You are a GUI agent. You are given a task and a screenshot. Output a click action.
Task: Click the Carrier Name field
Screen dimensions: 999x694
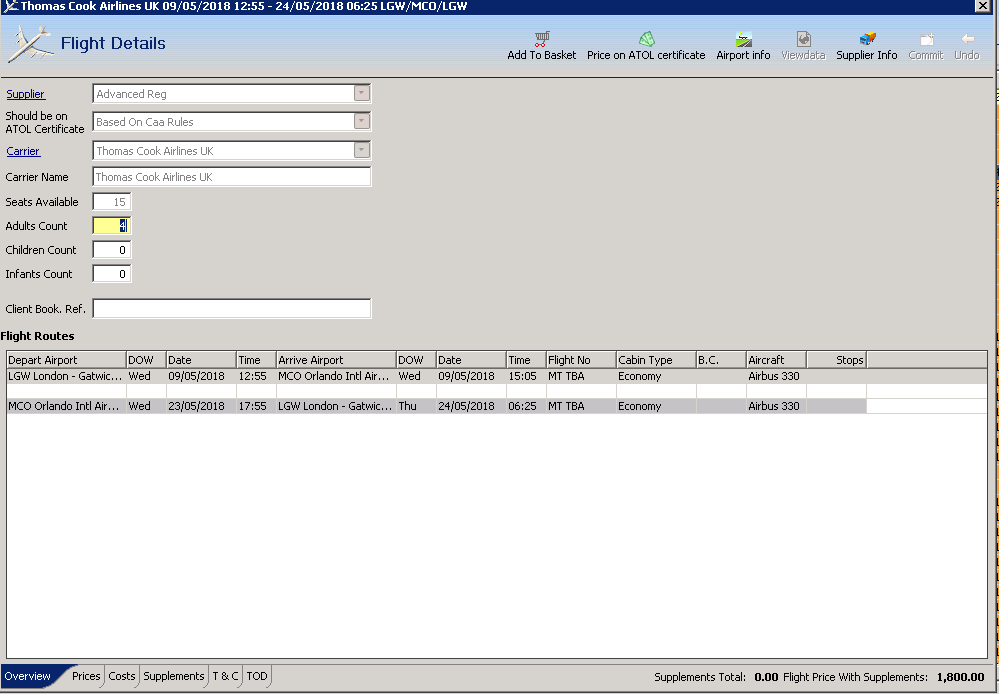click(232, 177)
